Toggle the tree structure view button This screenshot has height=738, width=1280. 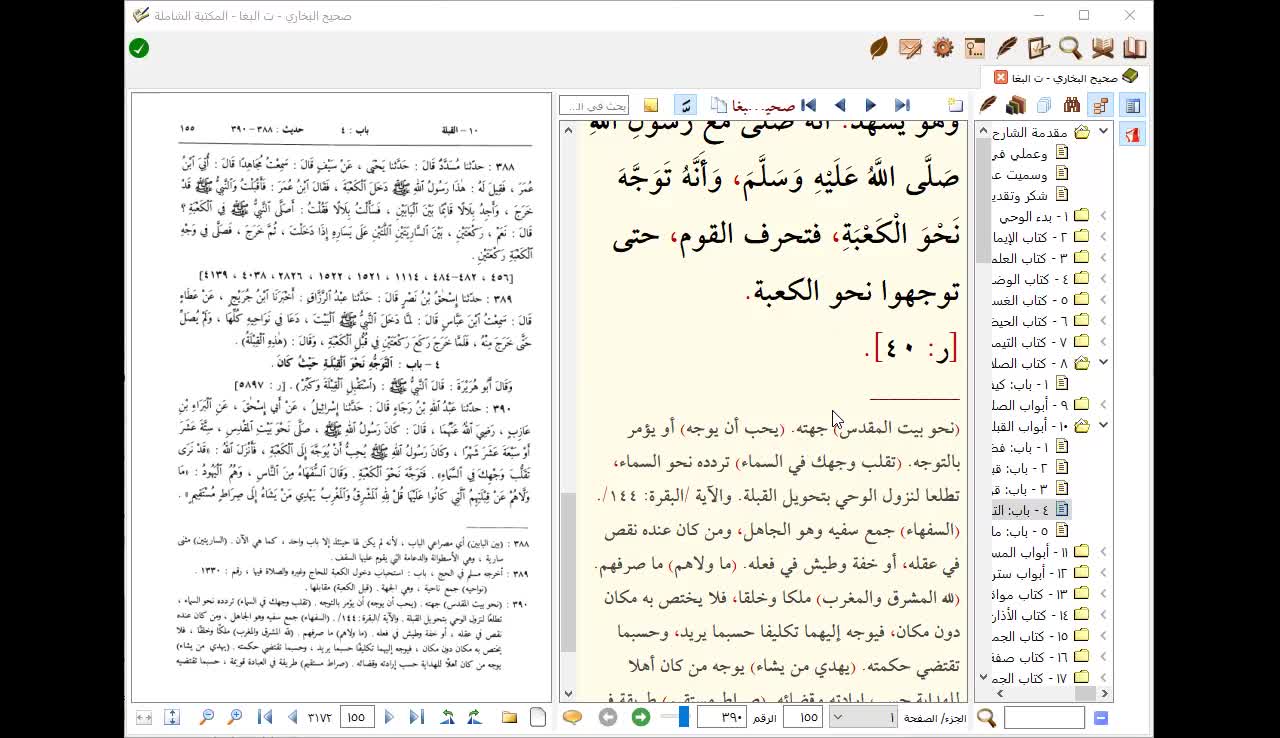click(x=1101, y=105)
